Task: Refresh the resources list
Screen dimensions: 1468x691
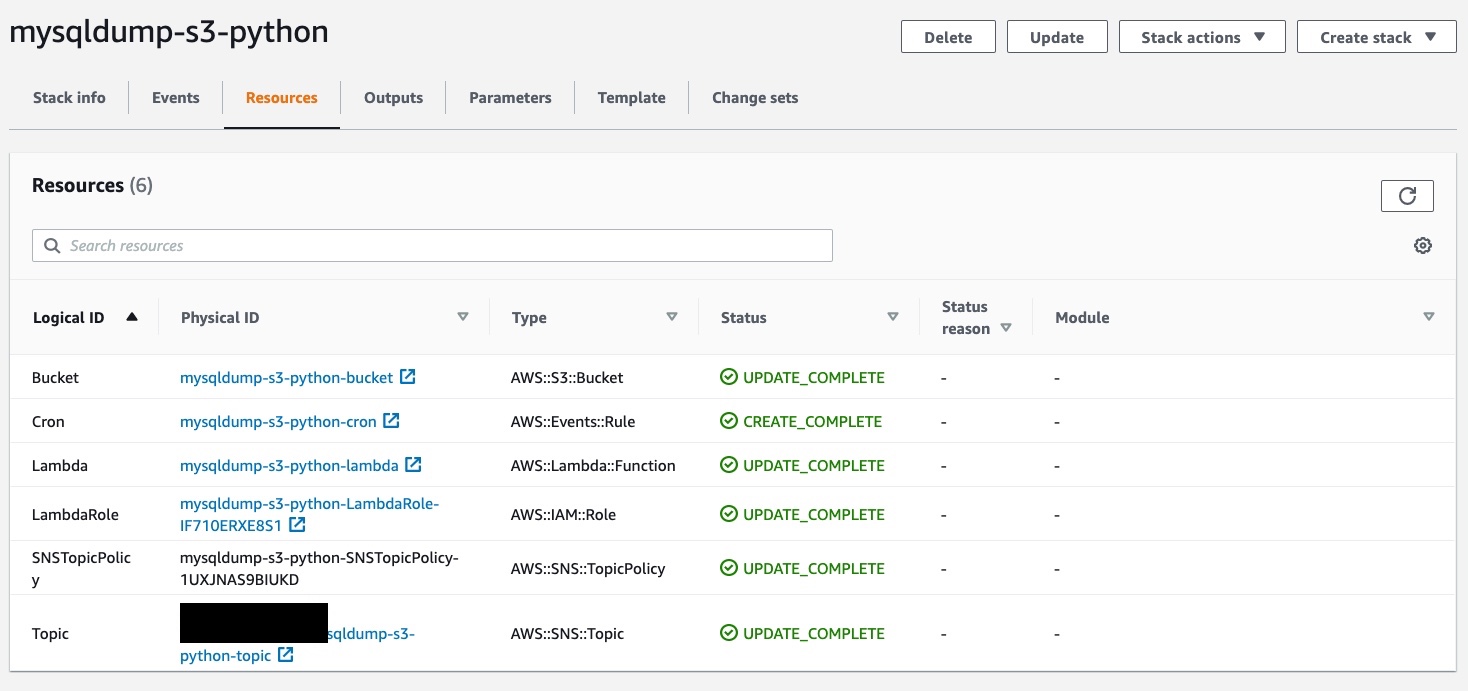Action: coord(1407,196)
